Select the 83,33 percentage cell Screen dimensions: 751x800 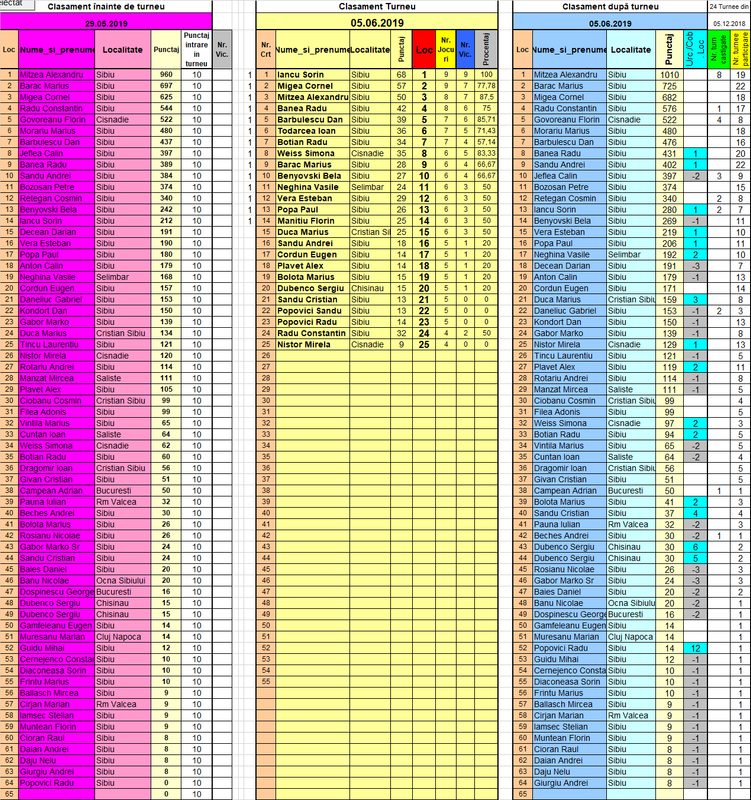486,153
